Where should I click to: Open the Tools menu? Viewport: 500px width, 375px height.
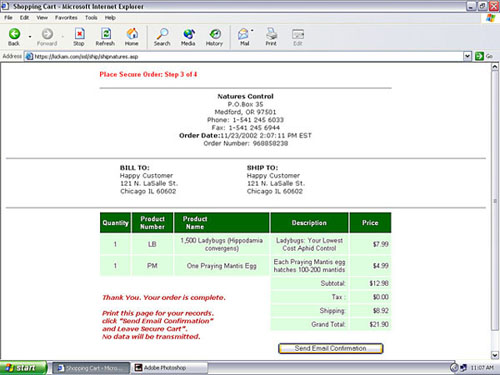pyautogui.click(x=91, y=18)
